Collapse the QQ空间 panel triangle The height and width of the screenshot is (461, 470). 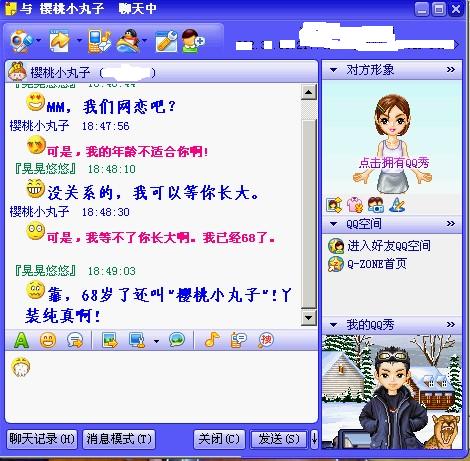(x=333, y=224)
